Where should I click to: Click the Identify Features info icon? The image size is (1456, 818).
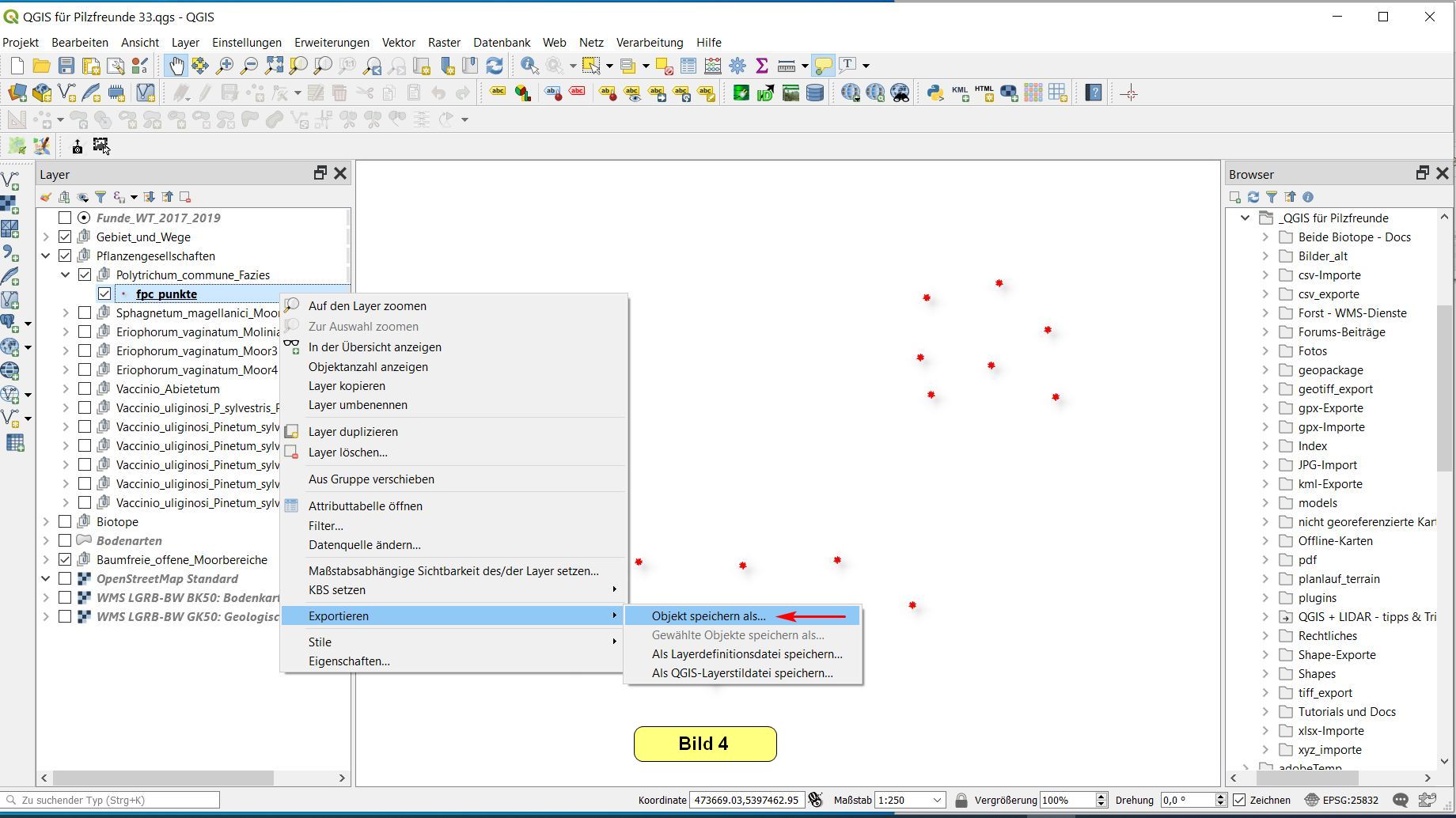click(x=529, y=66)
